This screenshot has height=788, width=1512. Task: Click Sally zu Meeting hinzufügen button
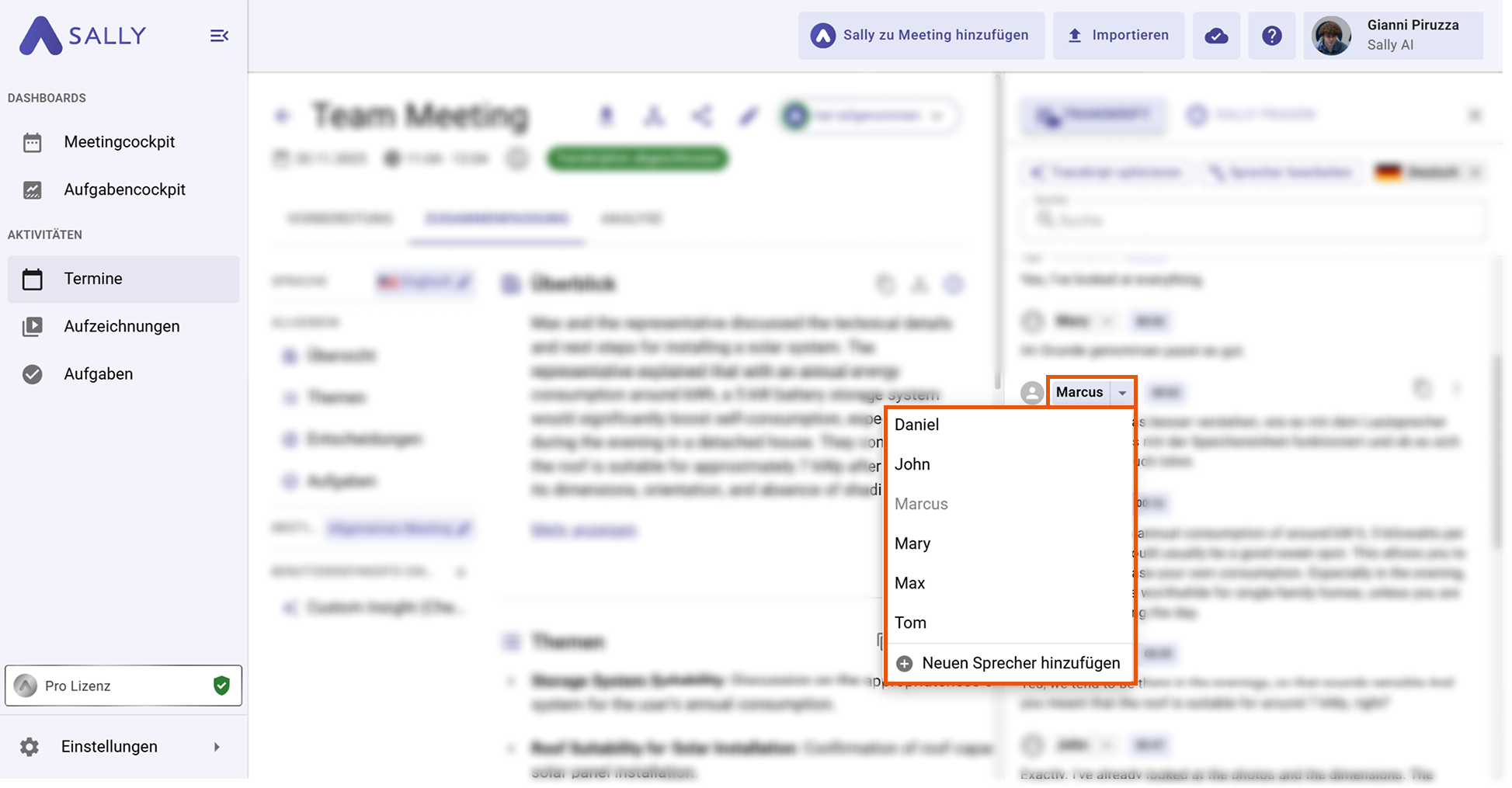(x=921, y=36)
